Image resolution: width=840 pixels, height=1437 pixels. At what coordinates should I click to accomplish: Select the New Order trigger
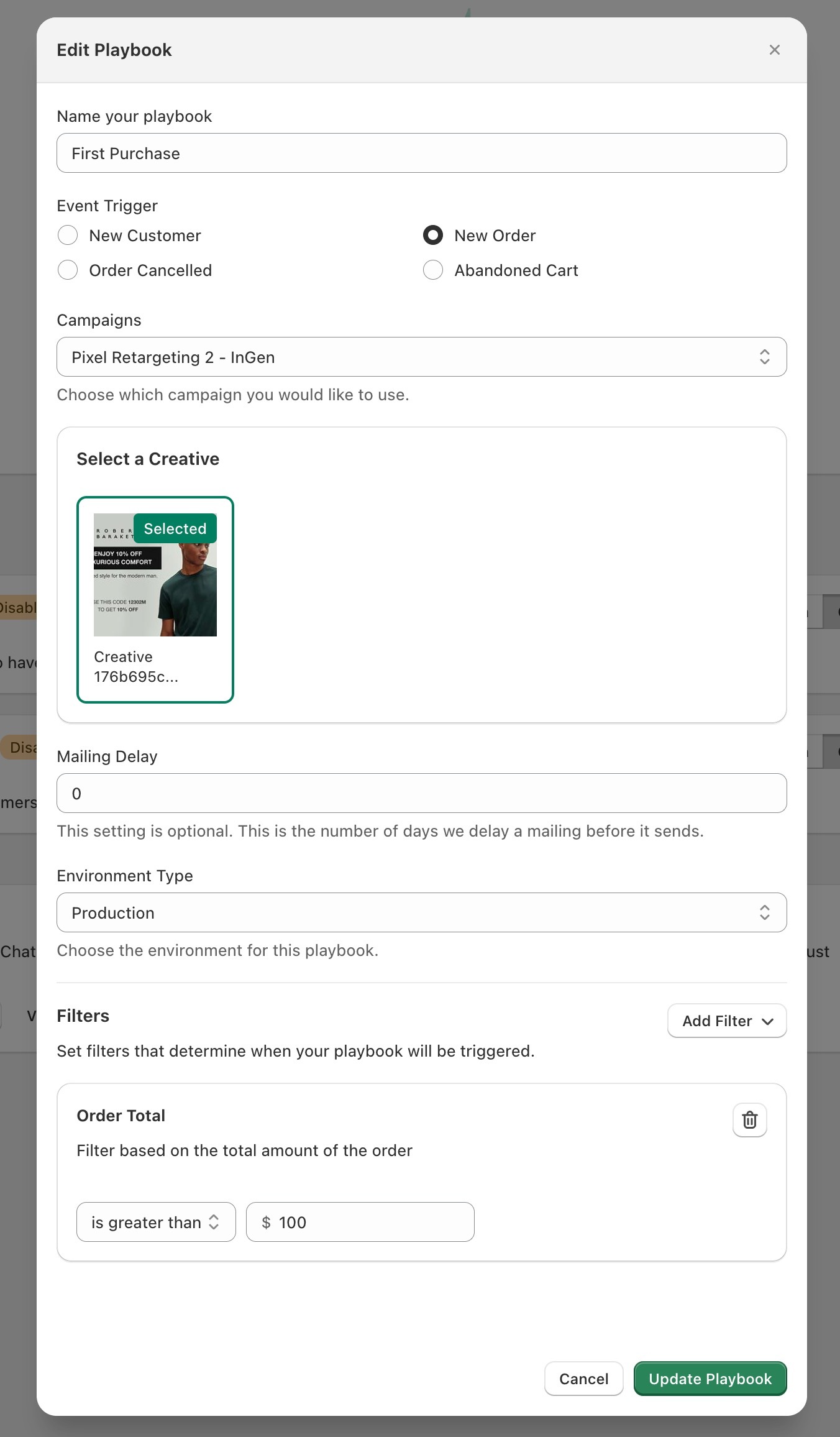433,236
